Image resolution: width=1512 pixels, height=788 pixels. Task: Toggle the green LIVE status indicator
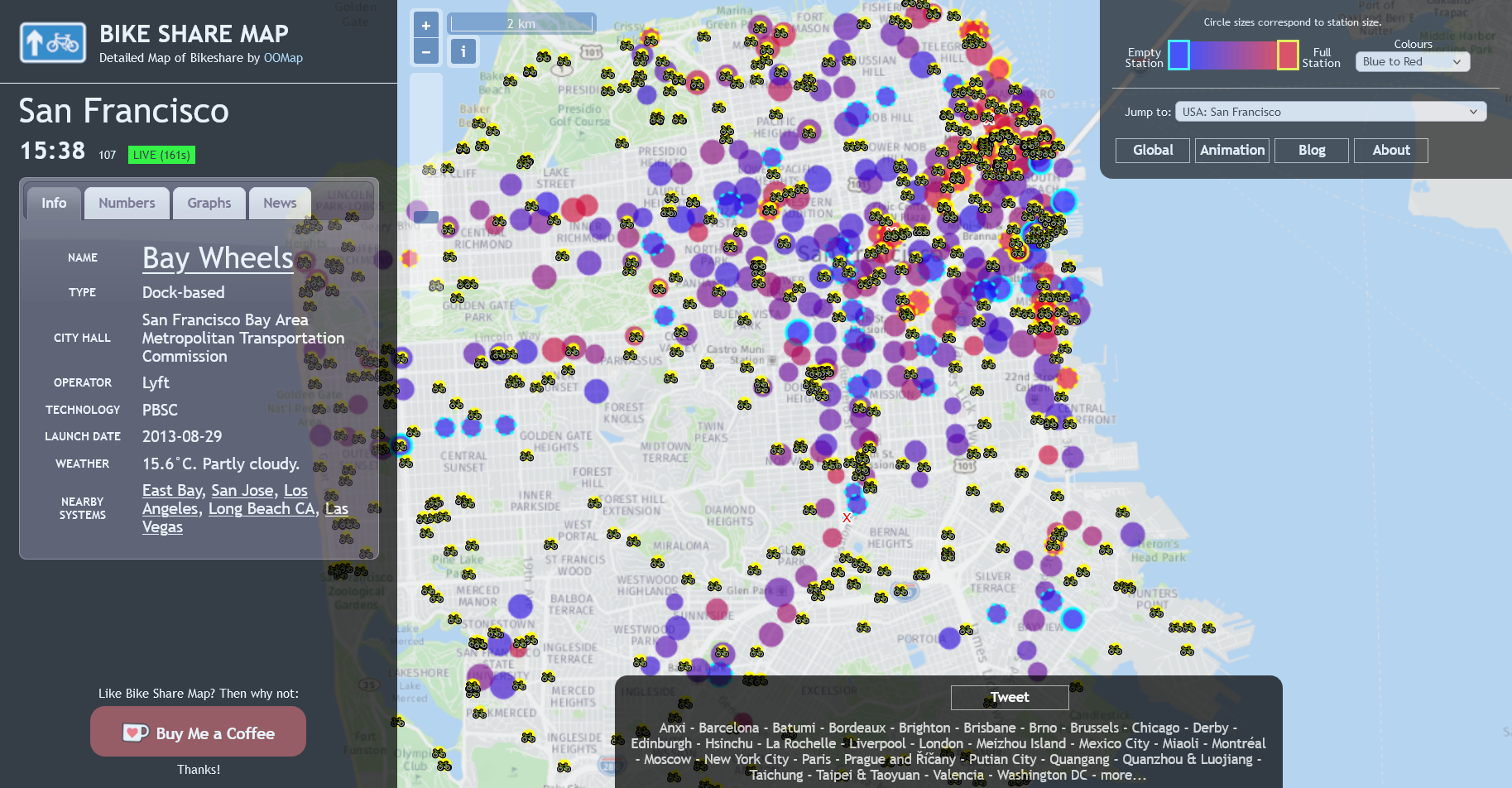pyautogui.click(x=161, y=155)
